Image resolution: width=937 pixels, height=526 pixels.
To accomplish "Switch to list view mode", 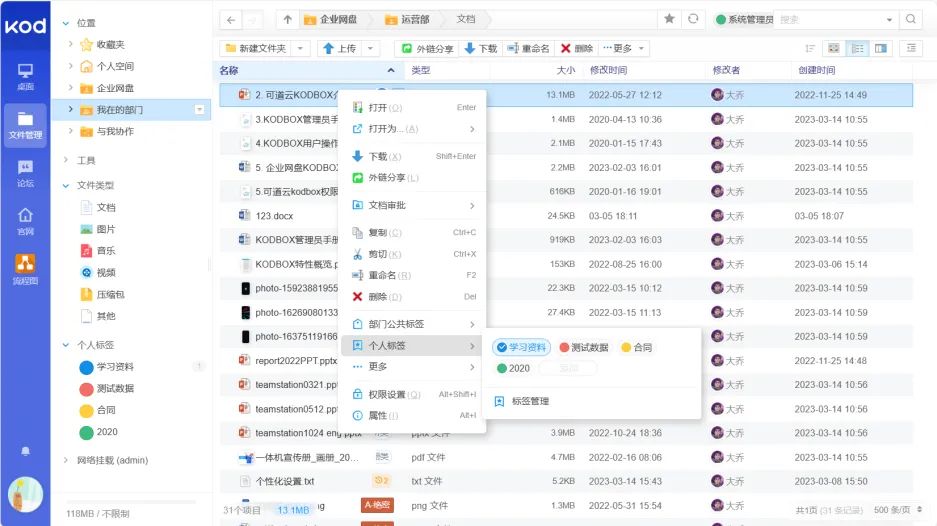I will [858, 48].
